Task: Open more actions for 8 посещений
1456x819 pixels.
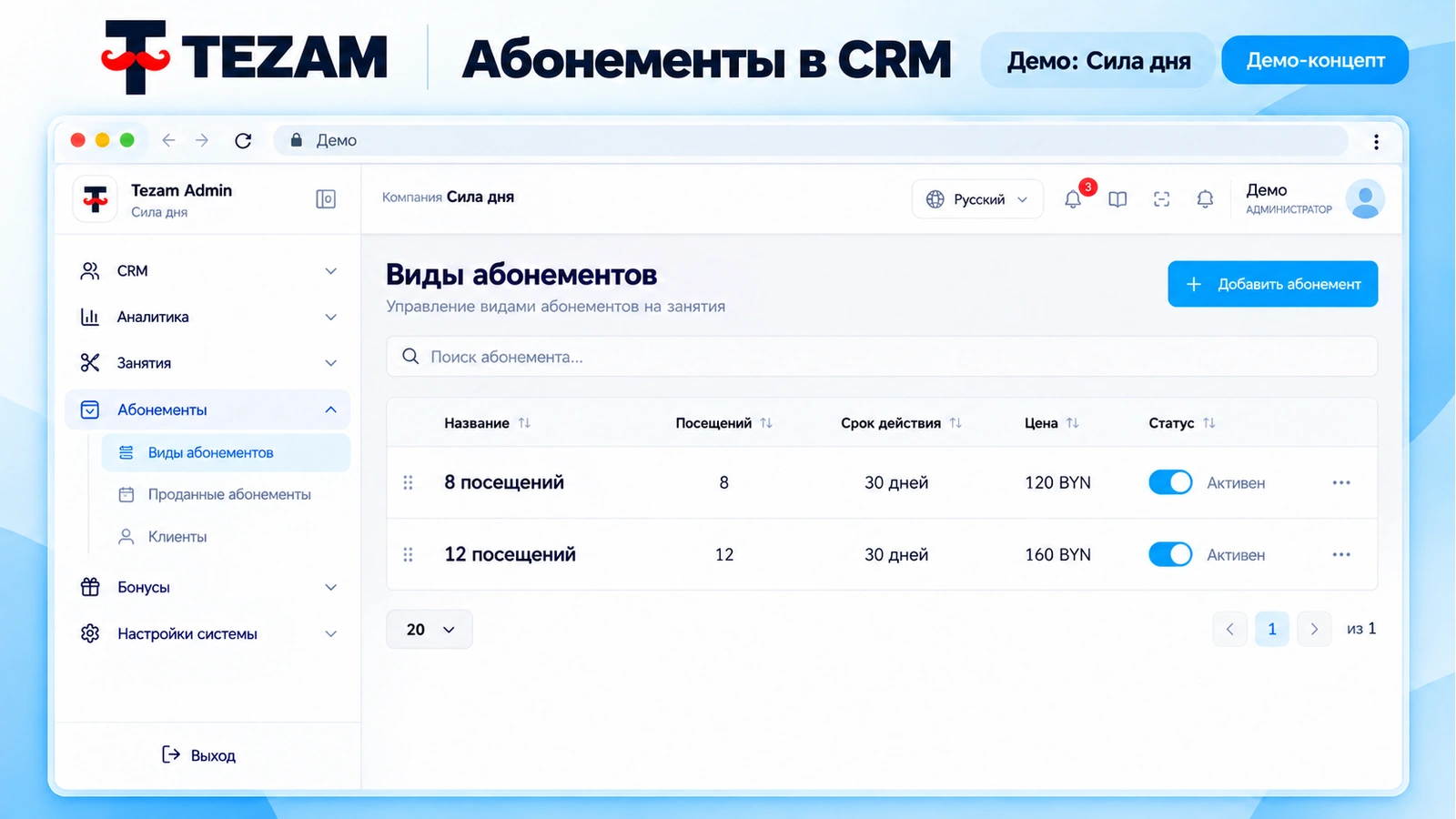Action: [x=1341, y=482]
